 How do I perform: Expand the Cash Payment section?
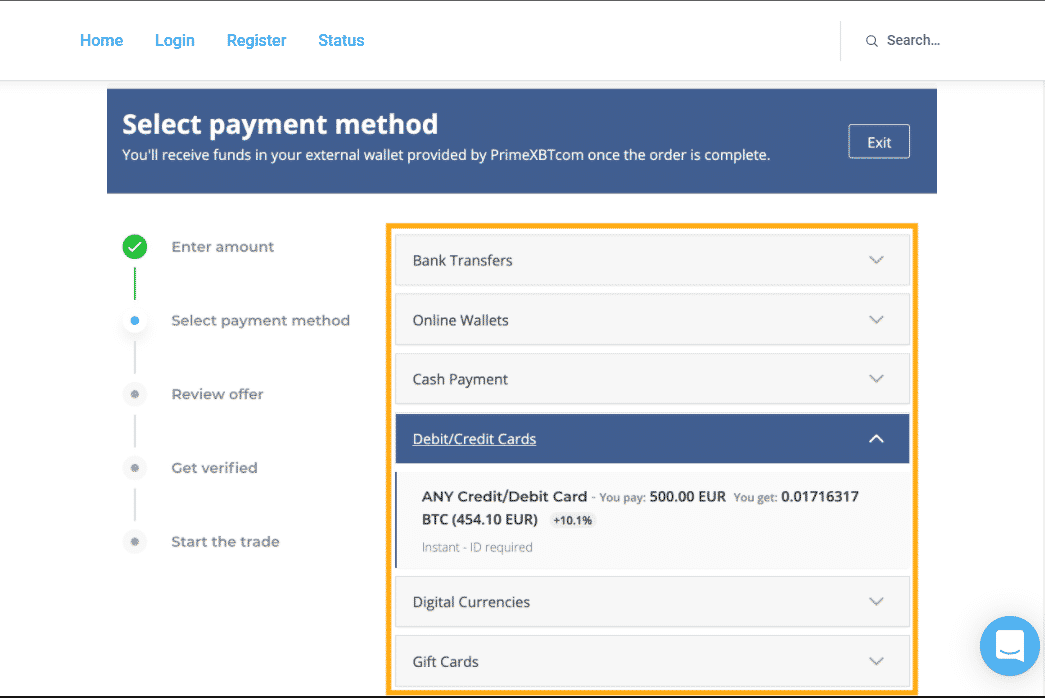tap(652, 379)
